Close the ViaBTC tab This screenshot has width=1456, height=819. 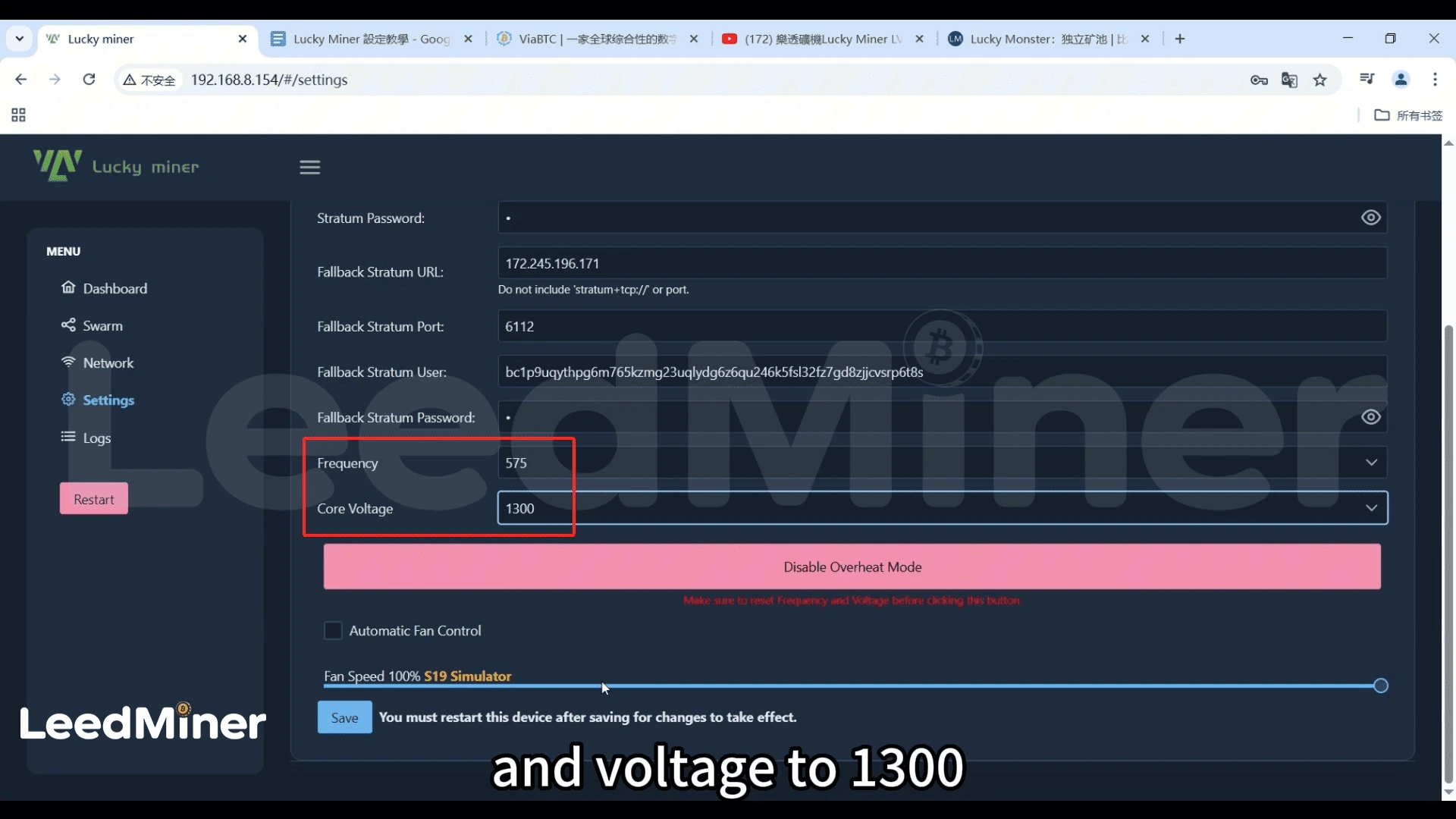(693, 39)
